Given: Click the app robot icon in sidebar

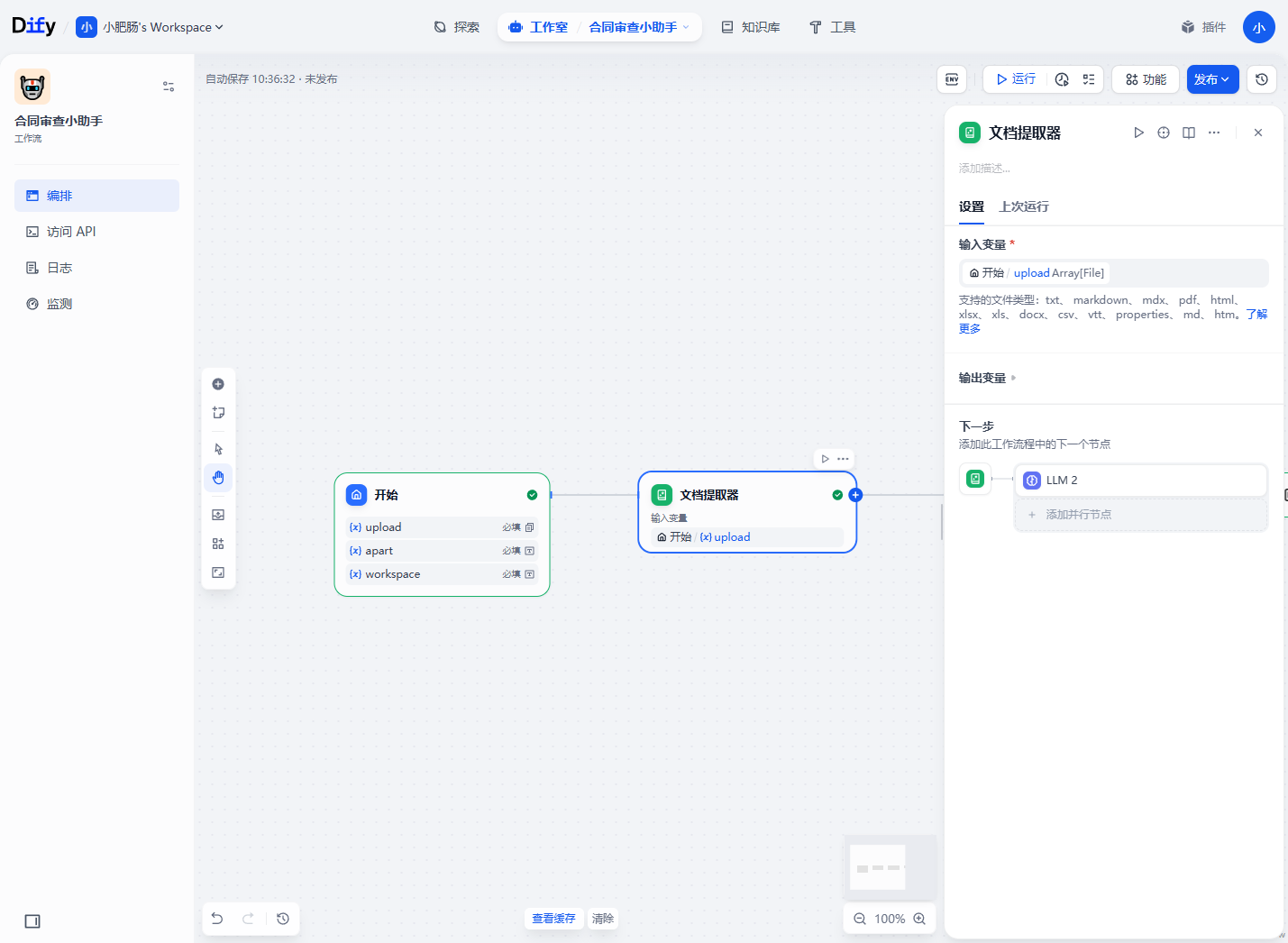Looking at the screenshot, I should pos(32,87).
